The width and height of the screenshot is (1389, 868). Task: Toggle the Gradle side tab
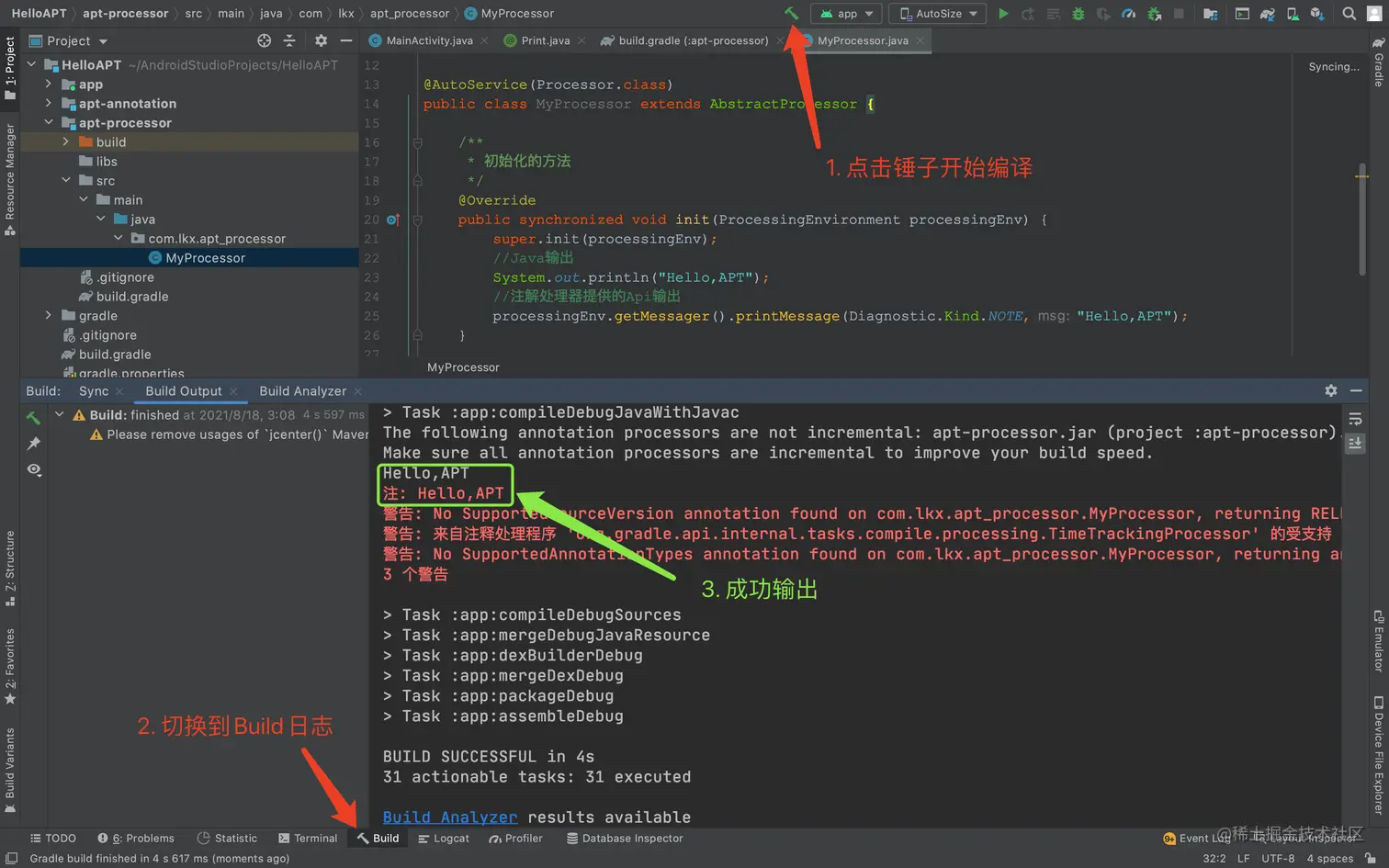pyautogui.click(x=1378, y=62)
